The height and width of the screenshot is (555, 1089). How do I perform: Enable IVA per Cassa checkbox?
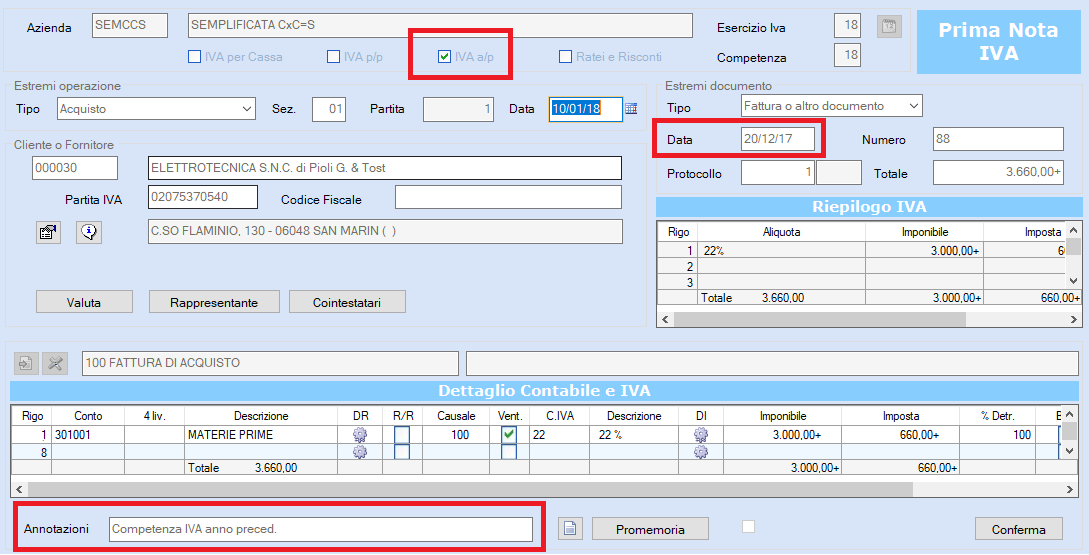[x=194, y=56]
